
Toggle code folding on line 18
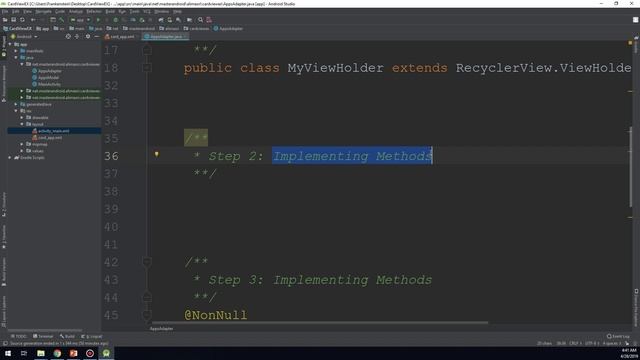click(147, 68)
